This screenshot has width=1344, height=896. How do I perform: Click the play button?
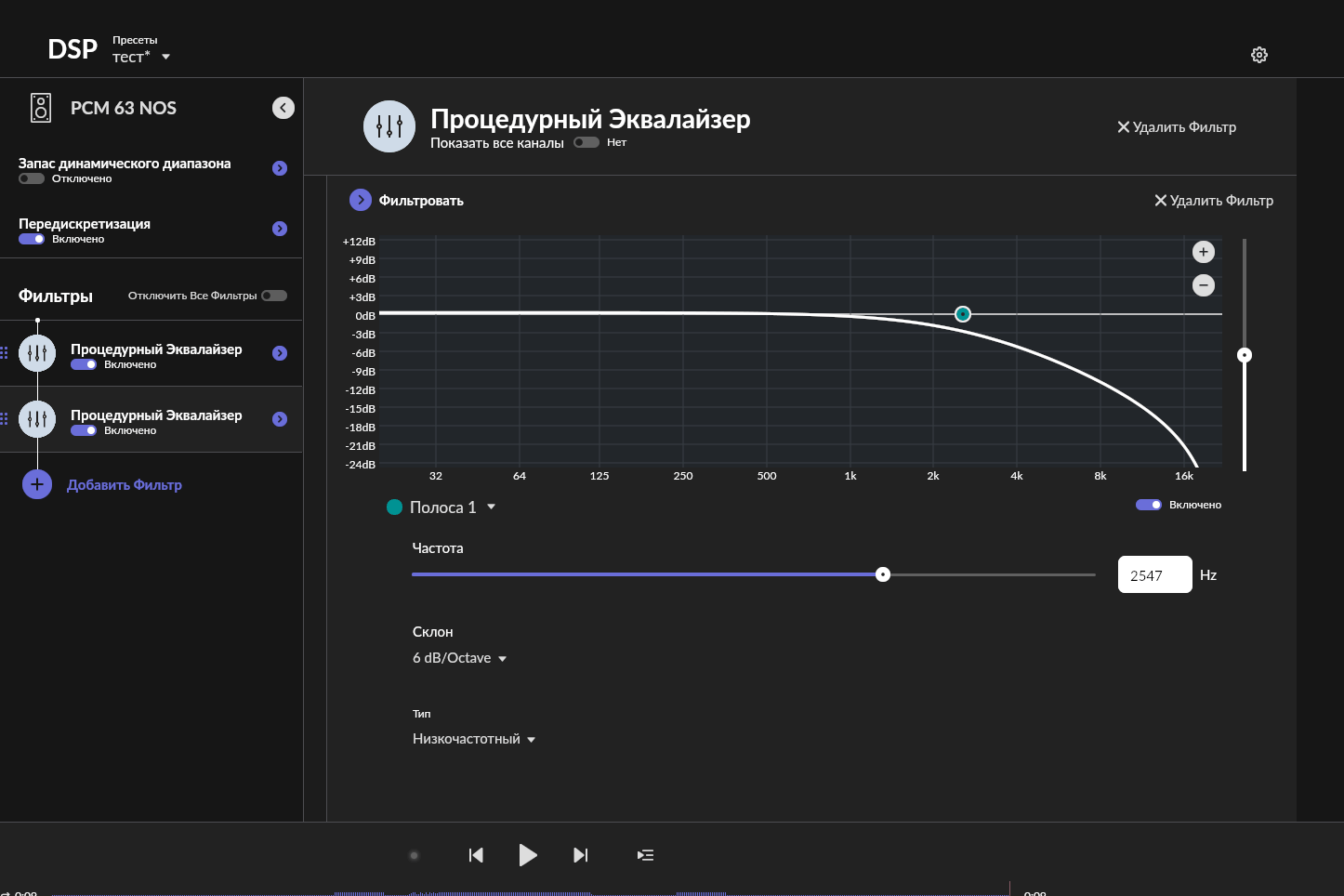click(x=527, y=855)
